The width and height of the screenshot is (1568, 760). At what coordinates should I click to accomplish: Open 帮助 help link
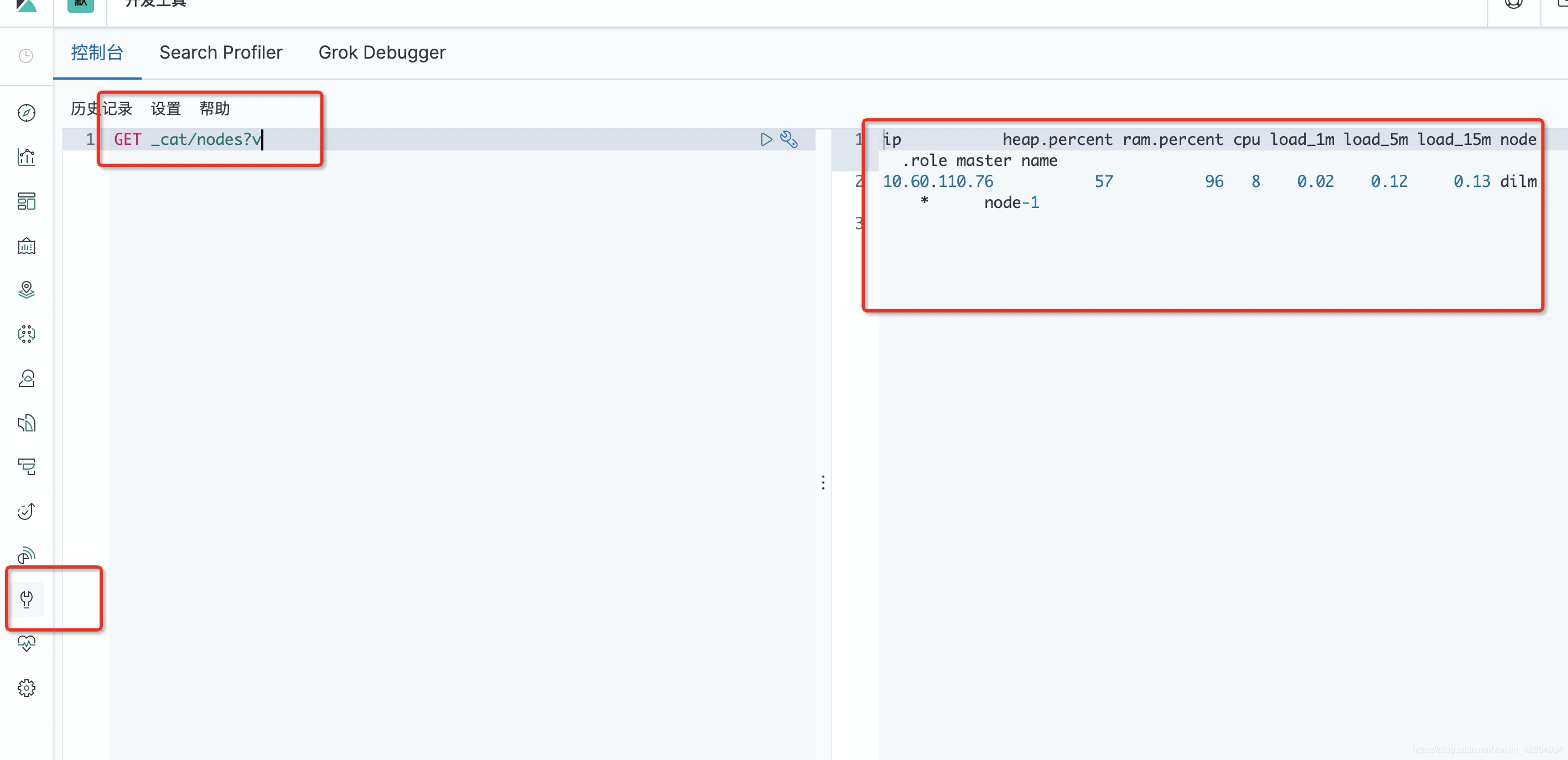214,109
